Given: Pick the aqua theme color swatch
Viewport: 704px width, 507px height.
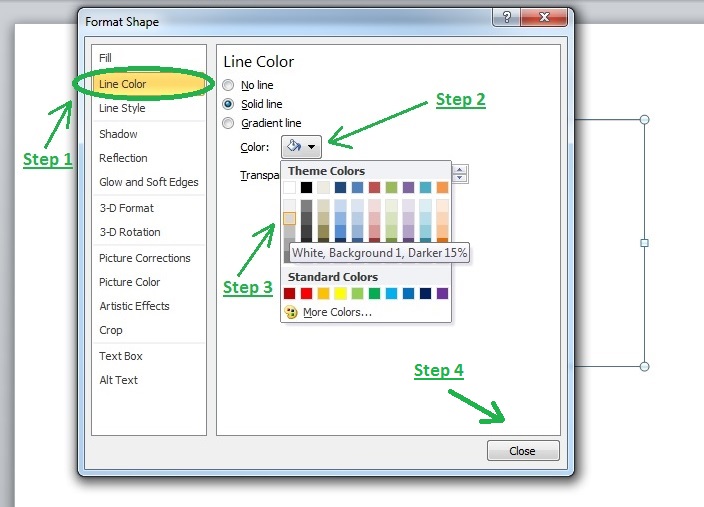Looking at the screenshot, I should [x=426, y=187].
